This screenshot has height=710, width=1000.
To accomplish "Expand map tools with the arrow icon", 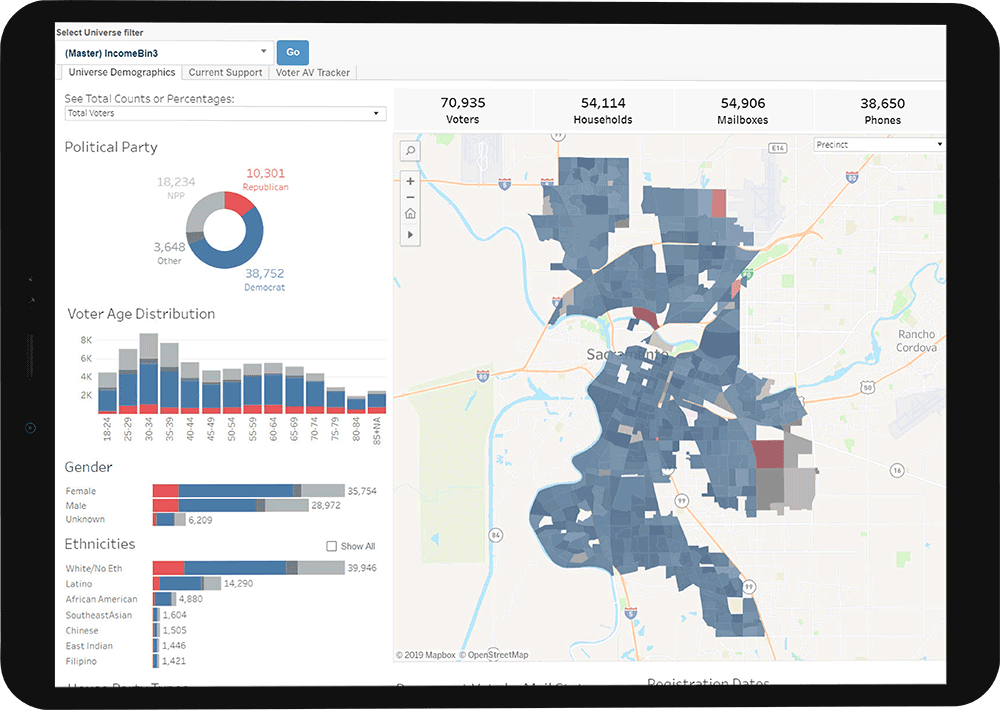I will pos(410,235).
